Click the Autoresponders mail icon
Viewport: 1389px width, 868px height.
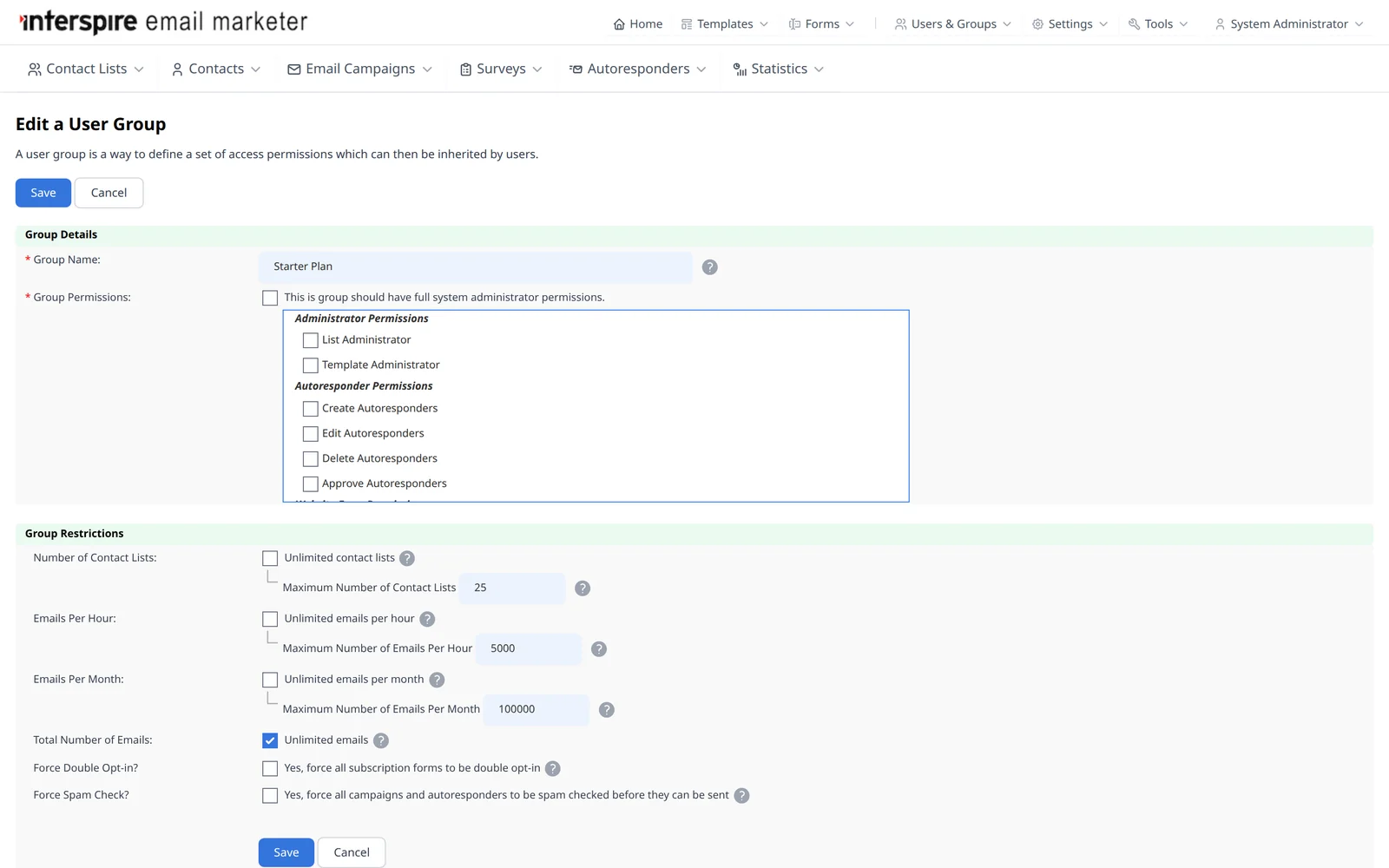(x=576, y=69)
